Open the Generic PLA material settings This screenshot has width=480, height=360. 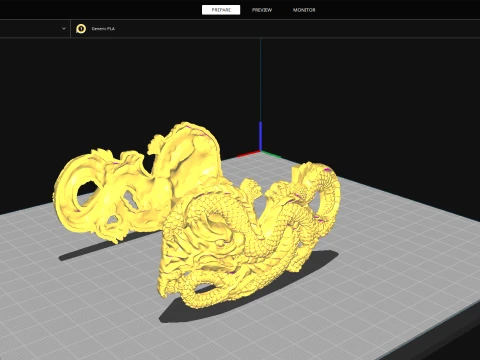coord(103,29)
